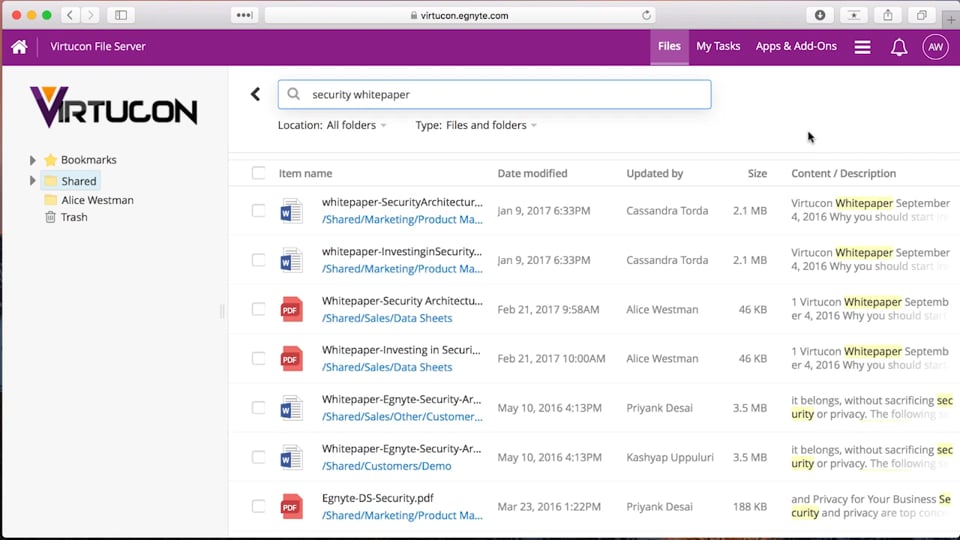Click the Home icon in purple header
The image size is (960, 540).
click(19, 47)
